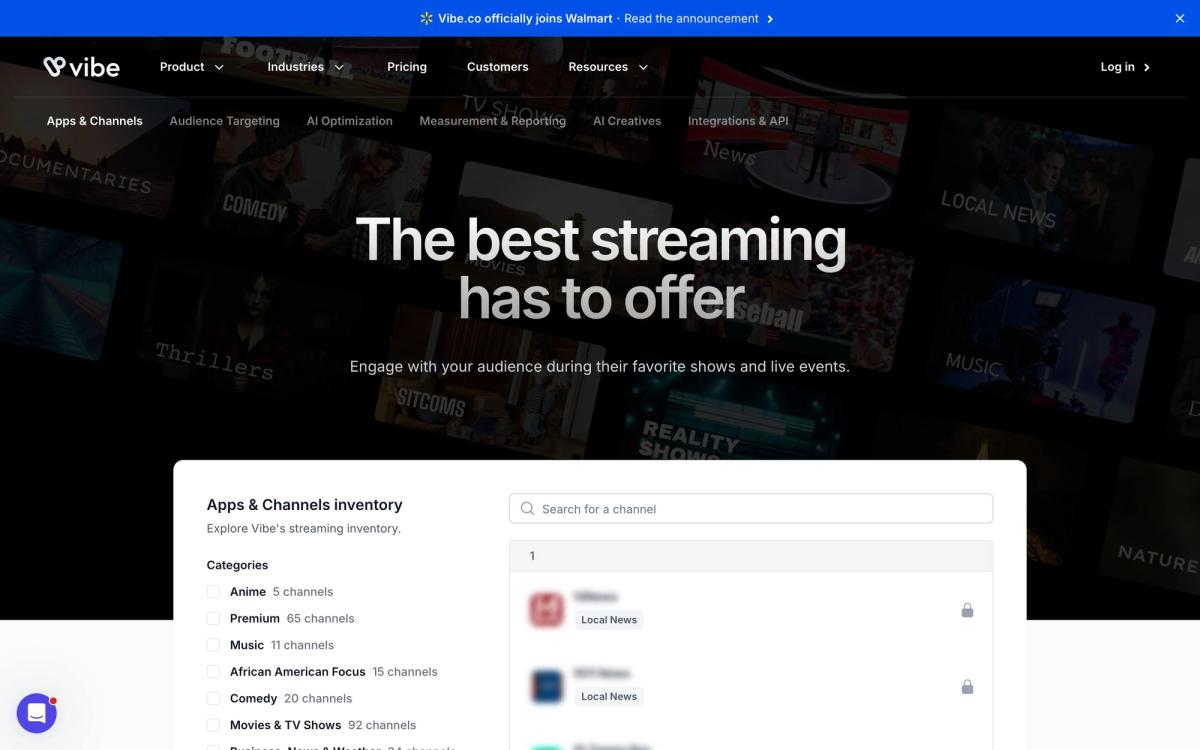The width and height of the screenshot is (1200, 750).
Task: Click the Anime category label
Action: [248, 591]
